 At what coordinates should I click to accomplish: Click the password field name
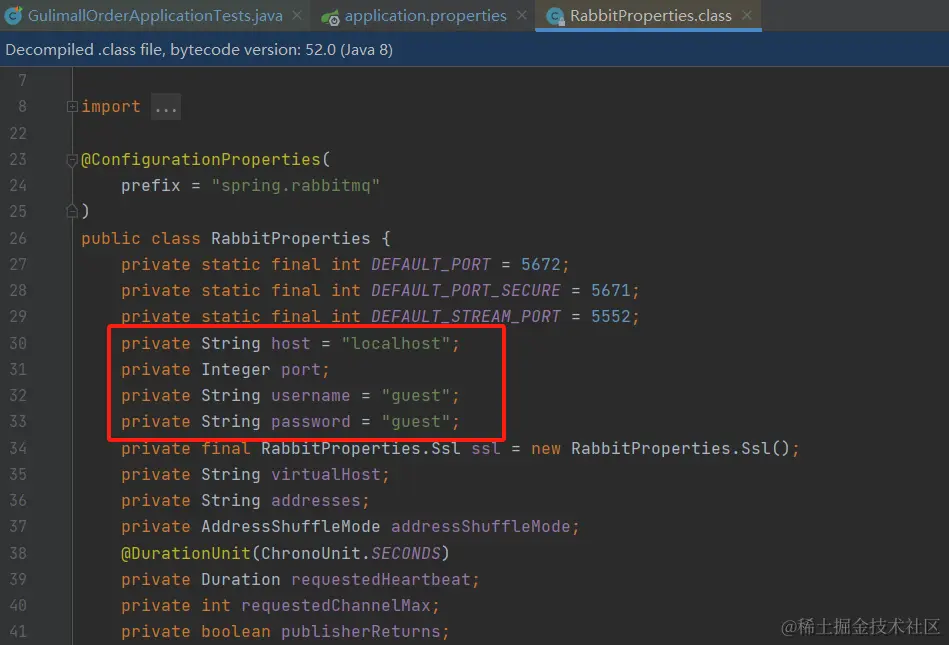tap(310, 422)
